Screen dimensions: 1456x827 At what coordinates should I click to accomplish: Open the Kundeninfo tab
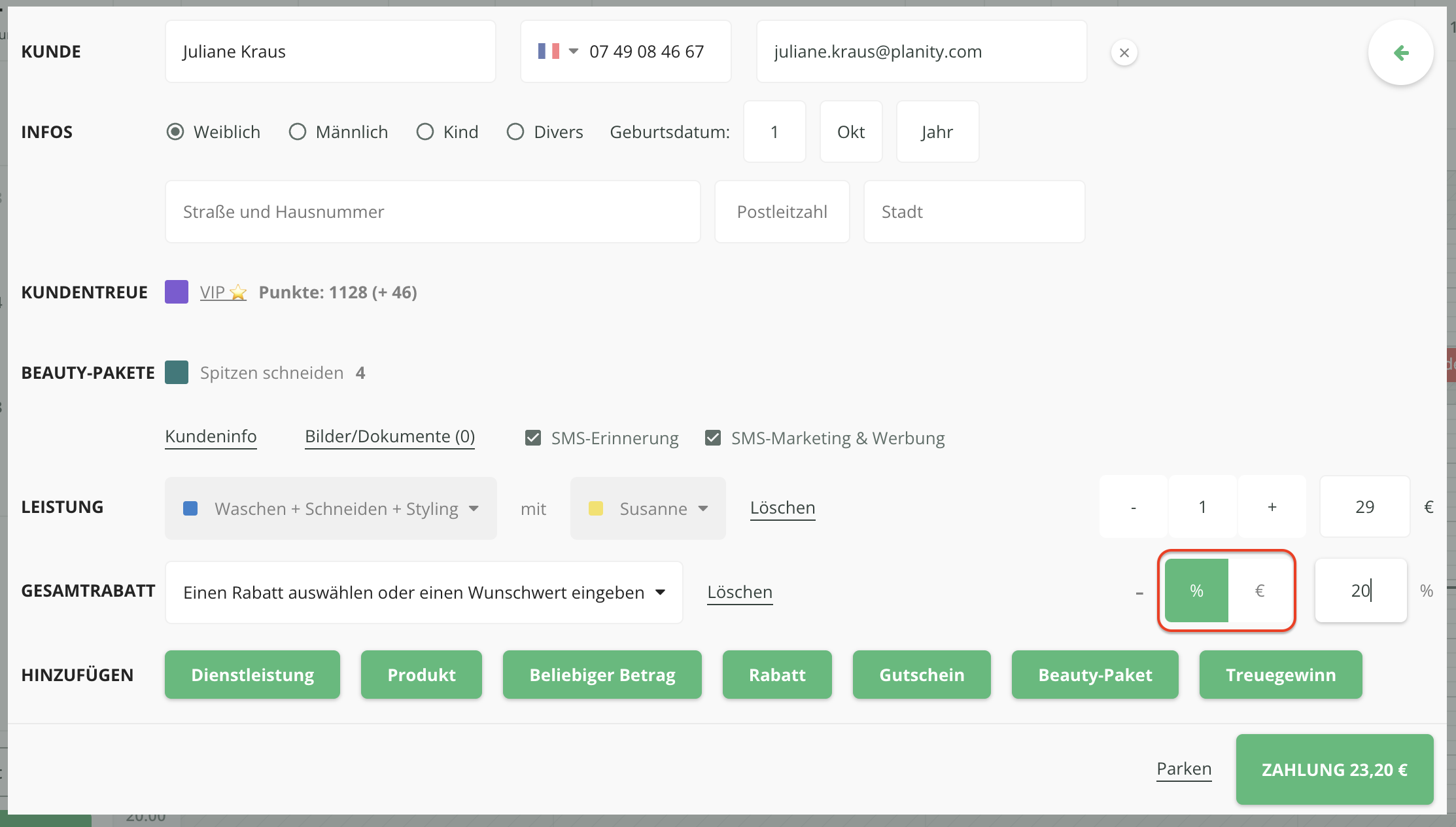[211, 436]
